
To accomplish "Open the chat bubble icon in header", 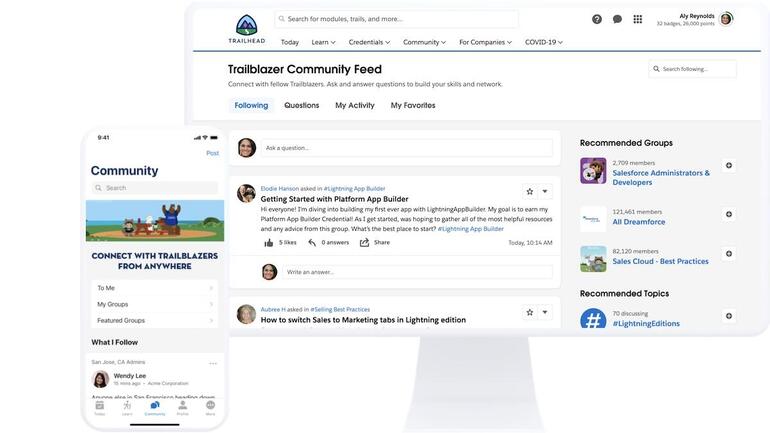I will click(617, 19).
